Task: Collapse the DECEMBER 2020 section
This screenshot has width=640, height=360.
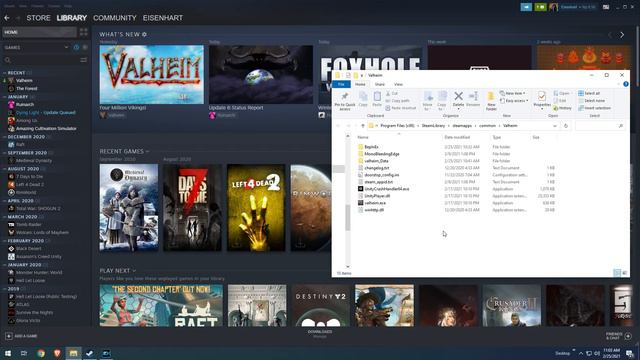Action: click(4, 137)
